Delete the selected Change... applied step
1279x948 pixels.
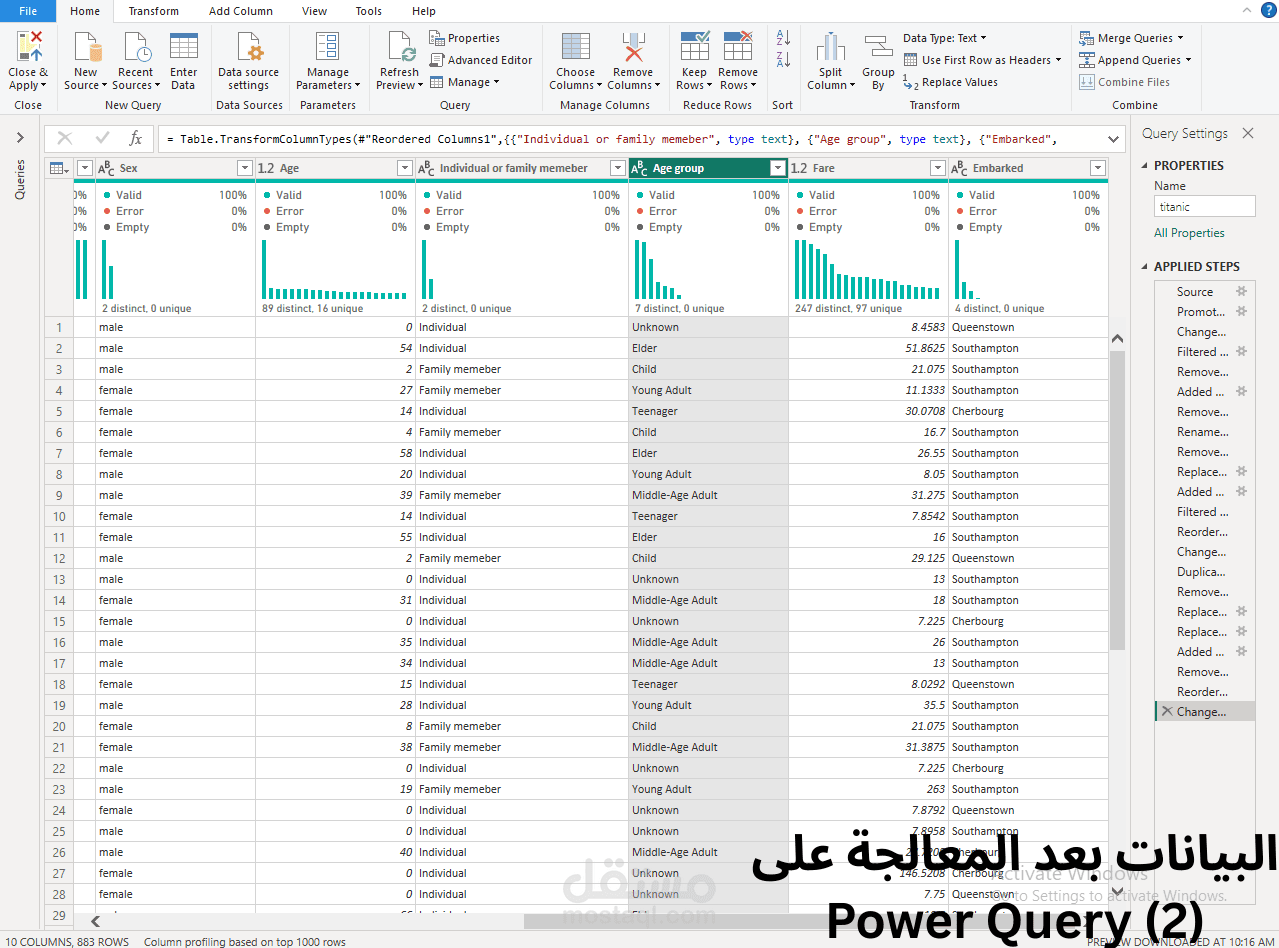tap(1166, 711)
